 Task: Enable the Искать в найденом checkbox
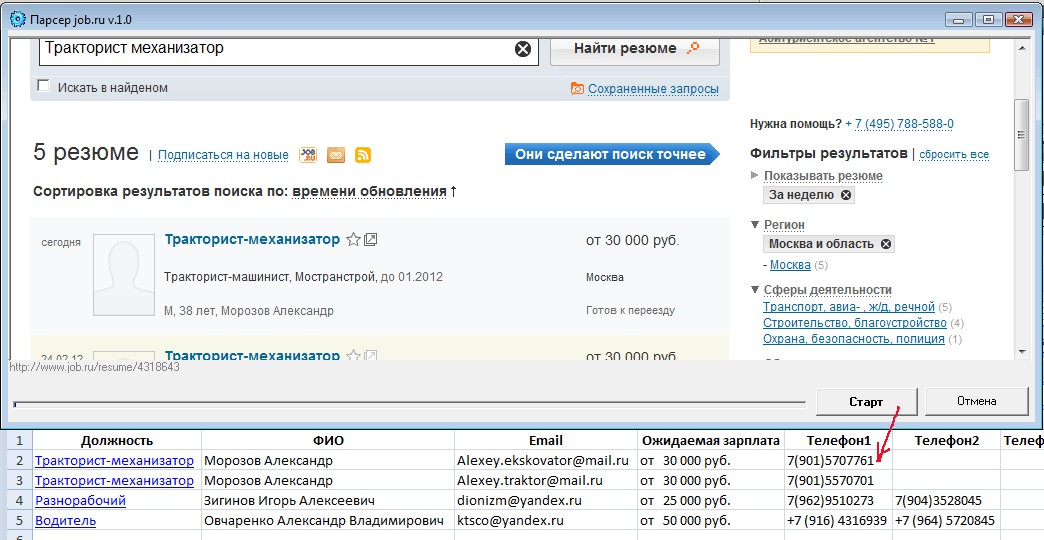[44, 86]
